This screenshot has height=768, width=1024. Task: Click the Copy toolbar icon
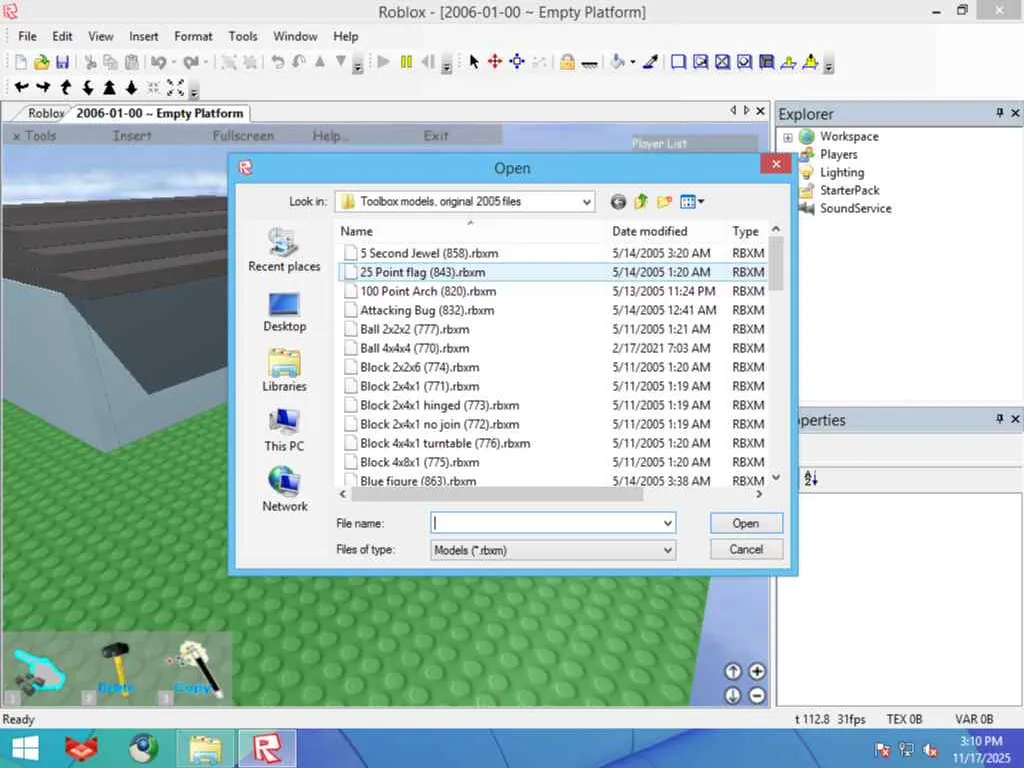(x=111, y=62)
